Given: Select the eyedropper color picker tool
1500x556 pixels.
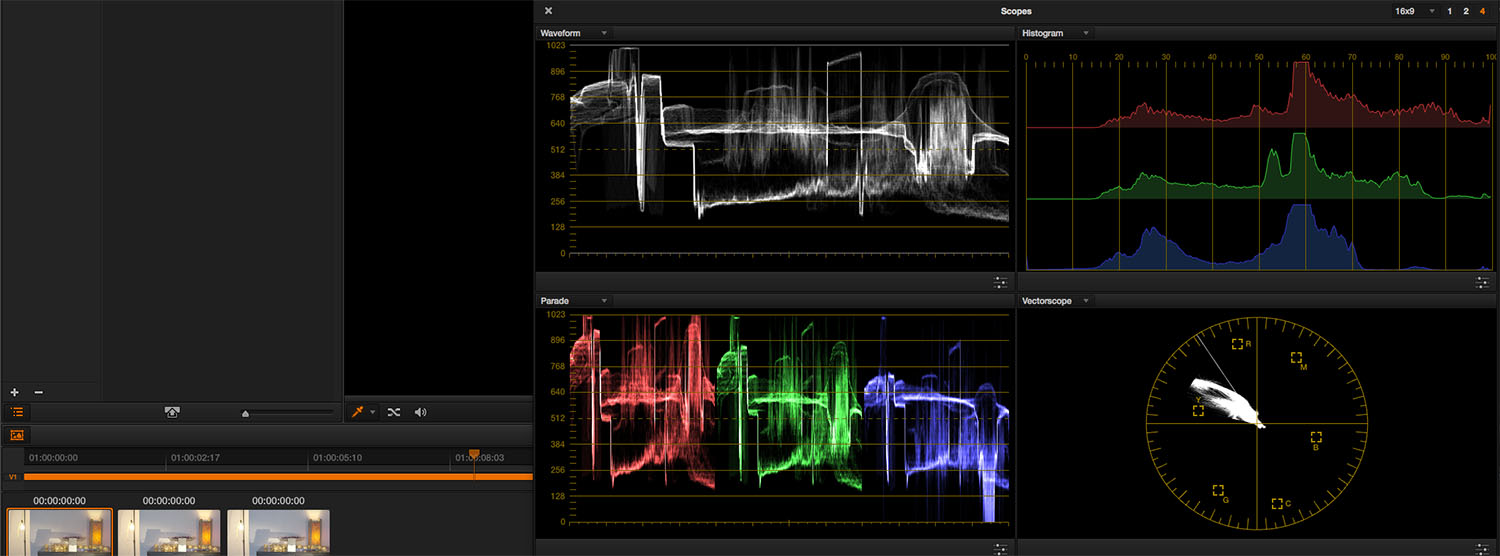Looking at the screenshot, I should click(358, 412).
